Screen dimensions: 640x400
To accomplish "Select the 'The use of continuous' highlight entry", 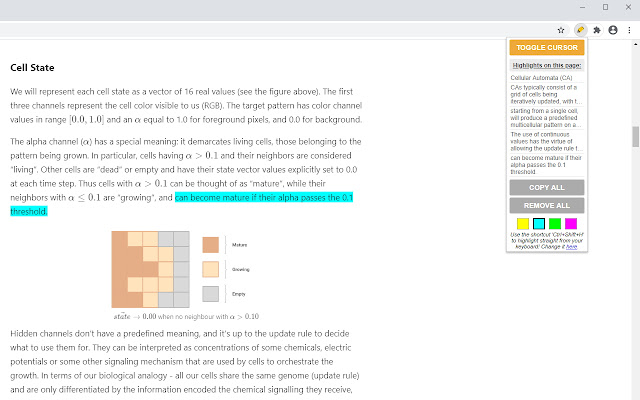I will (547, 141).
